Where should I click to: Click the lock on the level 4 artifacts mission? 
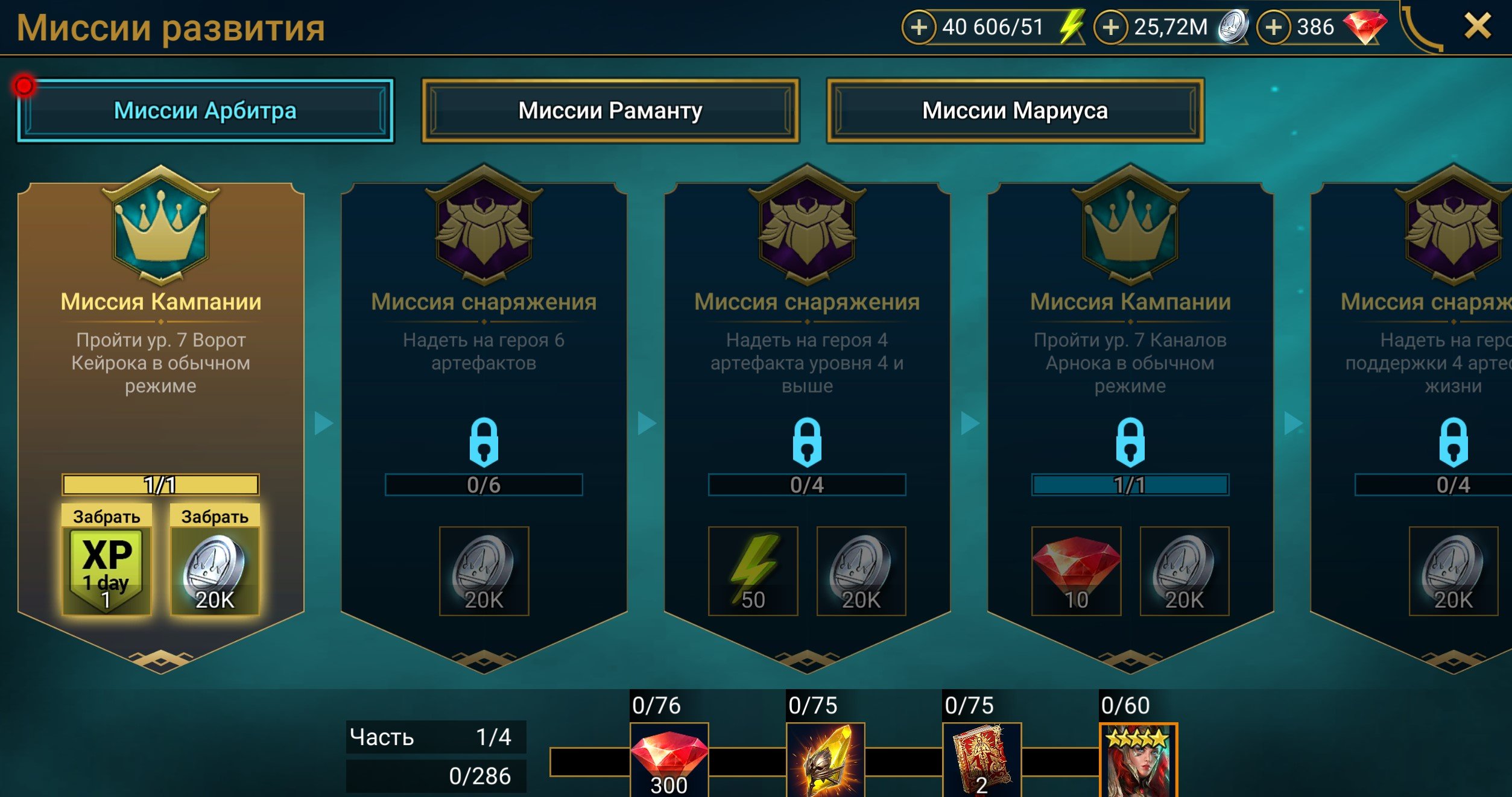pos(807,443)
